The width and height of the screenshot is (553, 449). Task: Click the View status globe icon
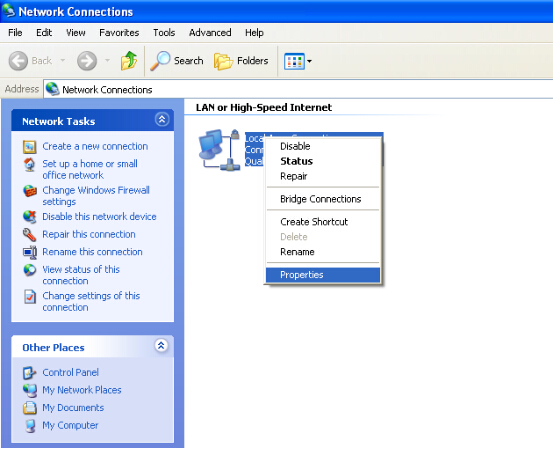(x=30, y=270)
